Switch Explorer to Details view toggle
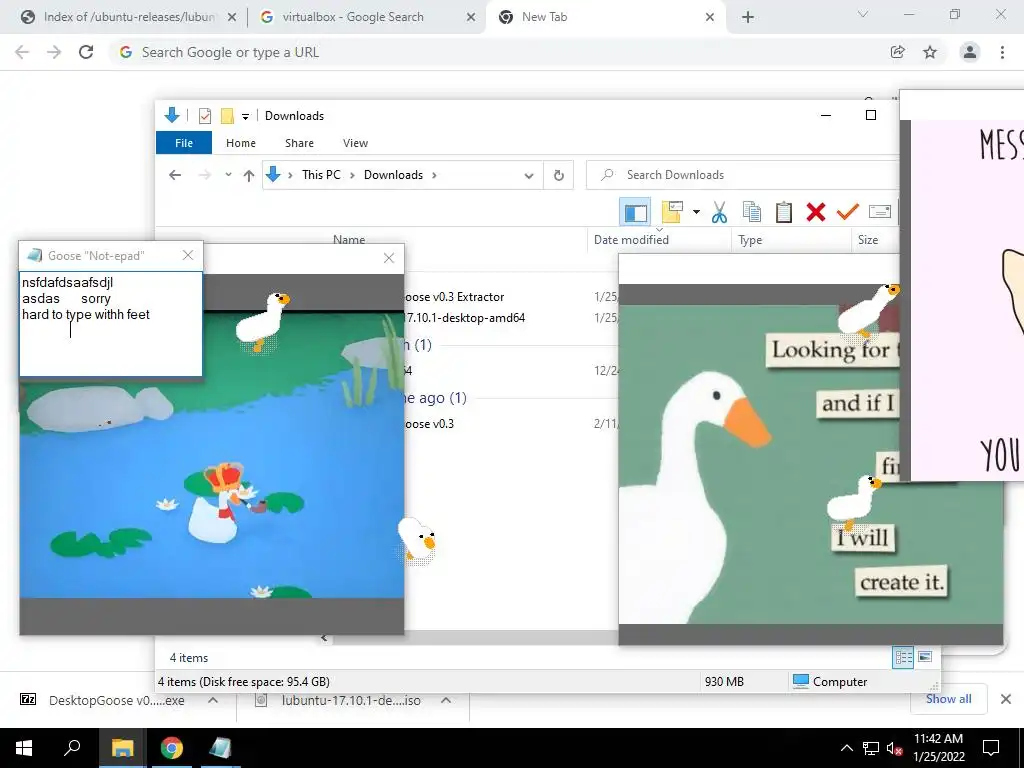 pos(903,657)
